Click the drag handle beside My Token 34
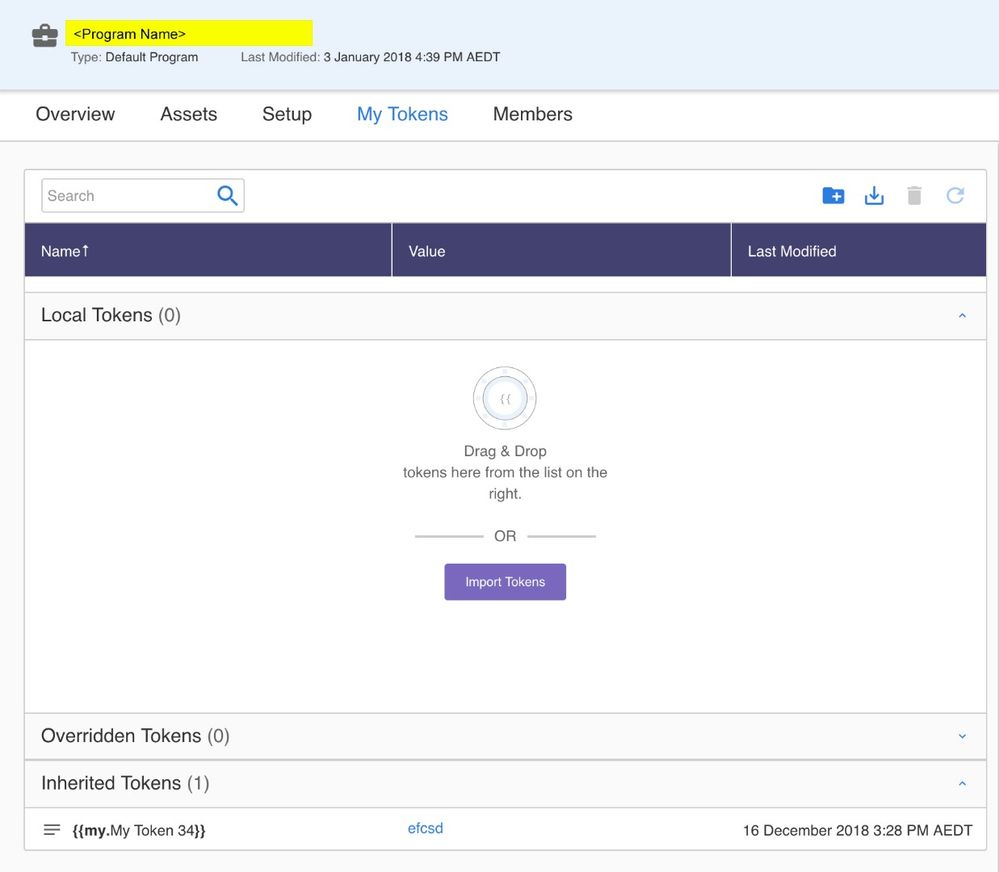 click(52, 830)
